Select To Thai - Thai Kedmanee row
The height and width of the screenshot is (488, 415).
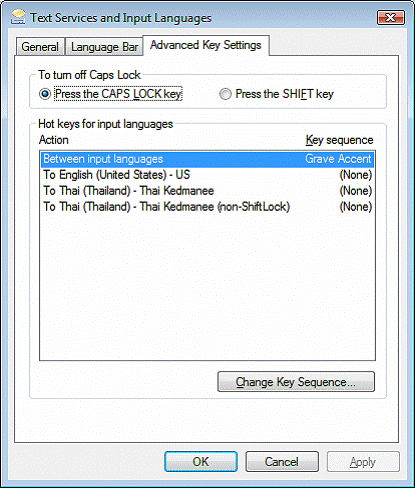pyautogui.click(x=207, y=191)
